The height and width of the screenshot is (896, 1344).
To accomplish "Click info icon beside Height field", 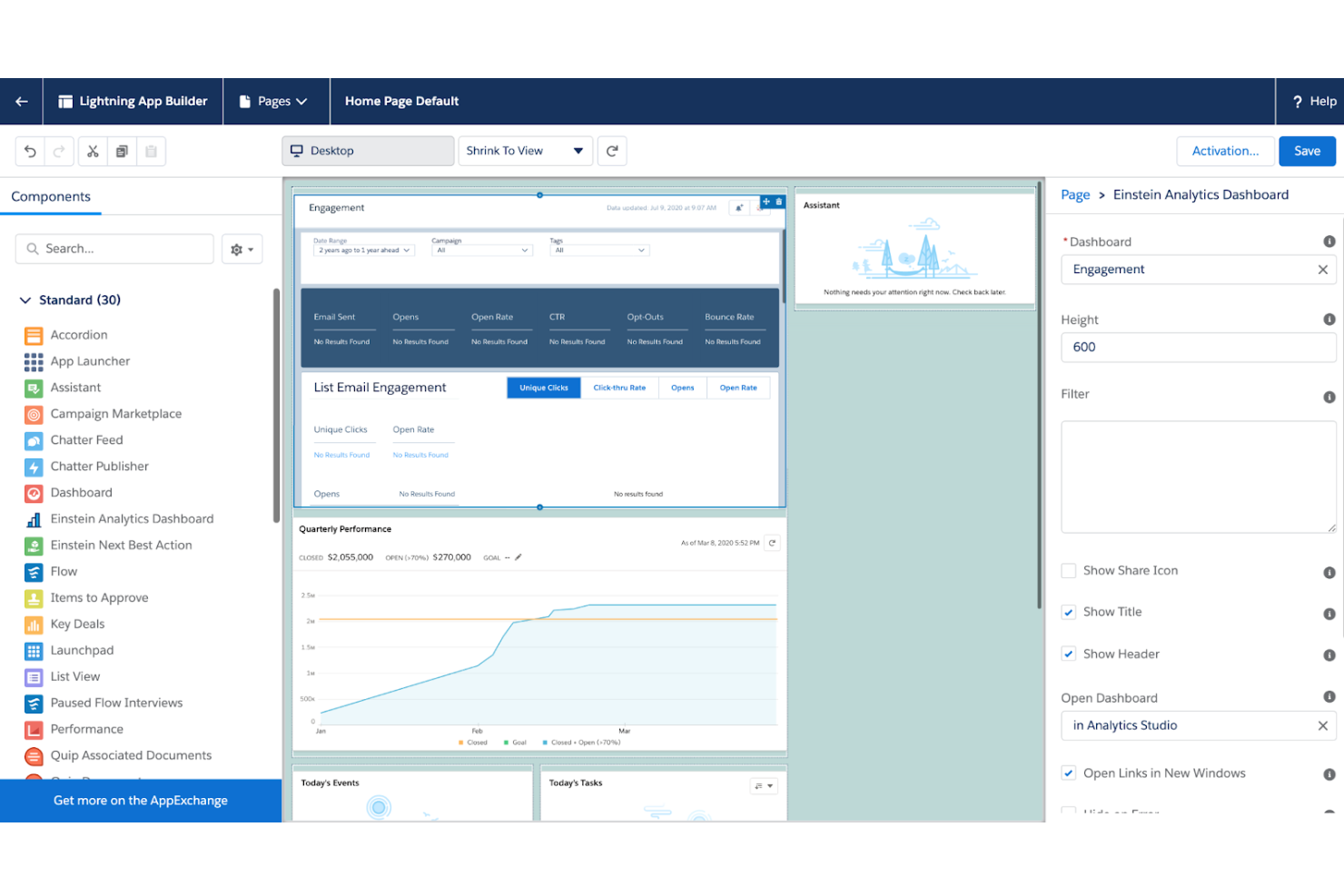I will click(1329, 320).
